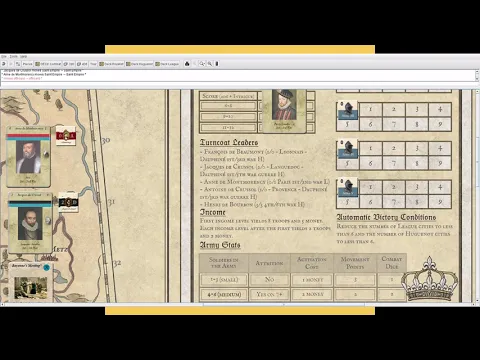Screen dimensions: 480x360
Task: Click the Turncoat Leaders heading
Action: click(229, 143)
